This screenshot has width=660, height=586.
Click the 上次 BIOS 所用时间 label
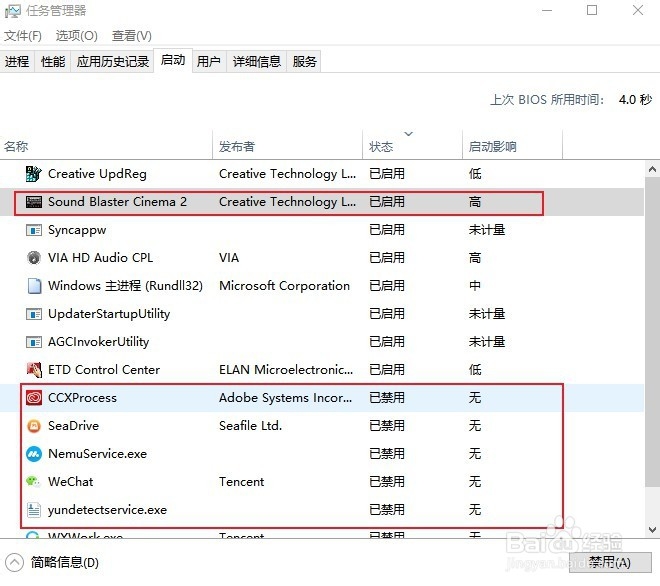(x=547, y=100)
